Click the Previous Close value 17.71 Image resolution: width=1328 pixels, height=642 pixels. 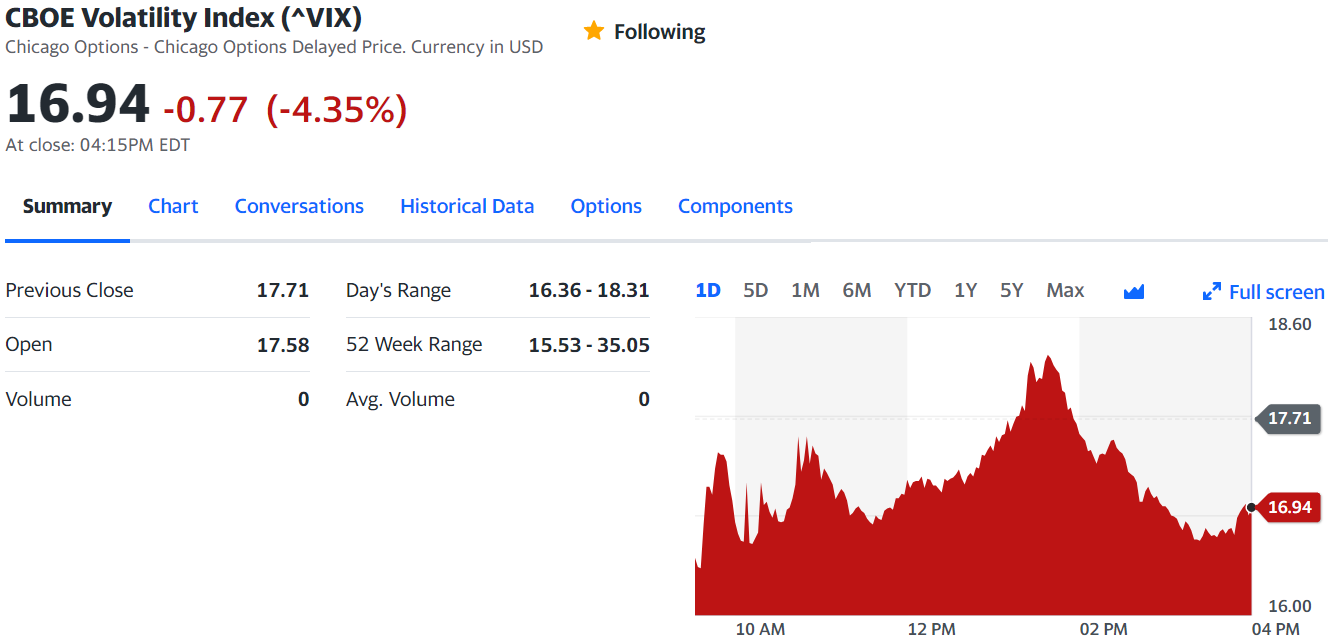(x=283, y=290)
